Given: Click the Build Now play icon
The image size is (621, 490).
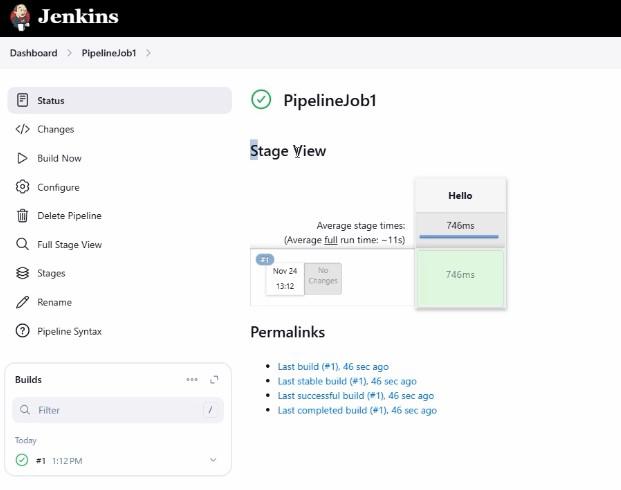Looking at the screenshot, I should coord(23,158).
